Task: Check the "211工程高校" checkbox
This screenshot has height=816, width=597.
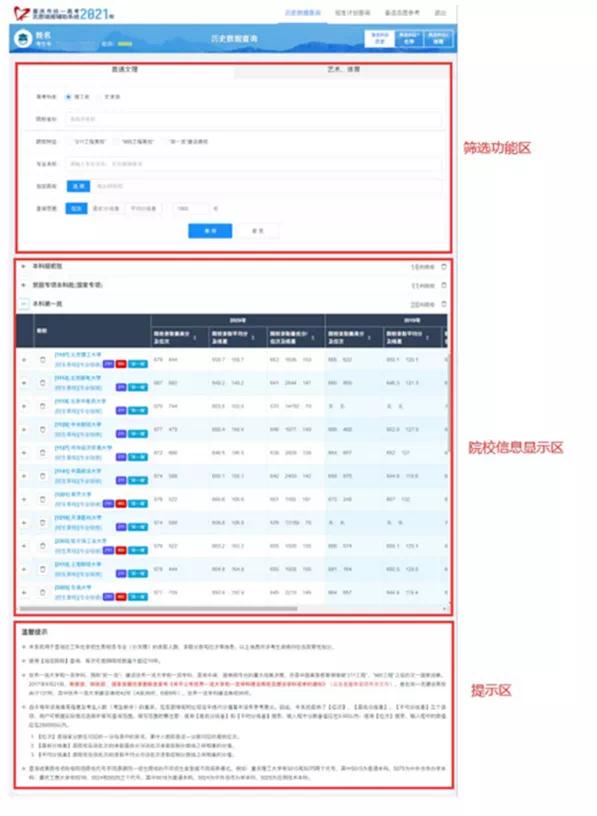Action: [x=69, y=142]
